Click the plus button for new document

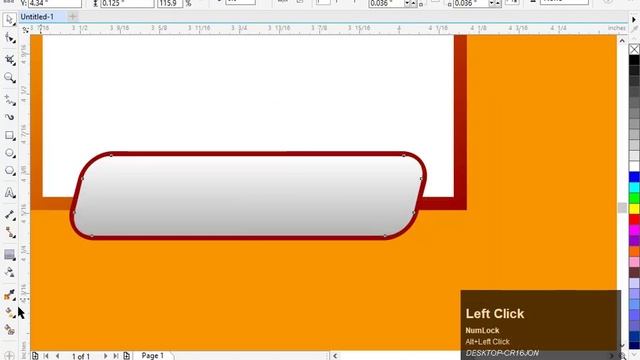[x=73, y=17]
